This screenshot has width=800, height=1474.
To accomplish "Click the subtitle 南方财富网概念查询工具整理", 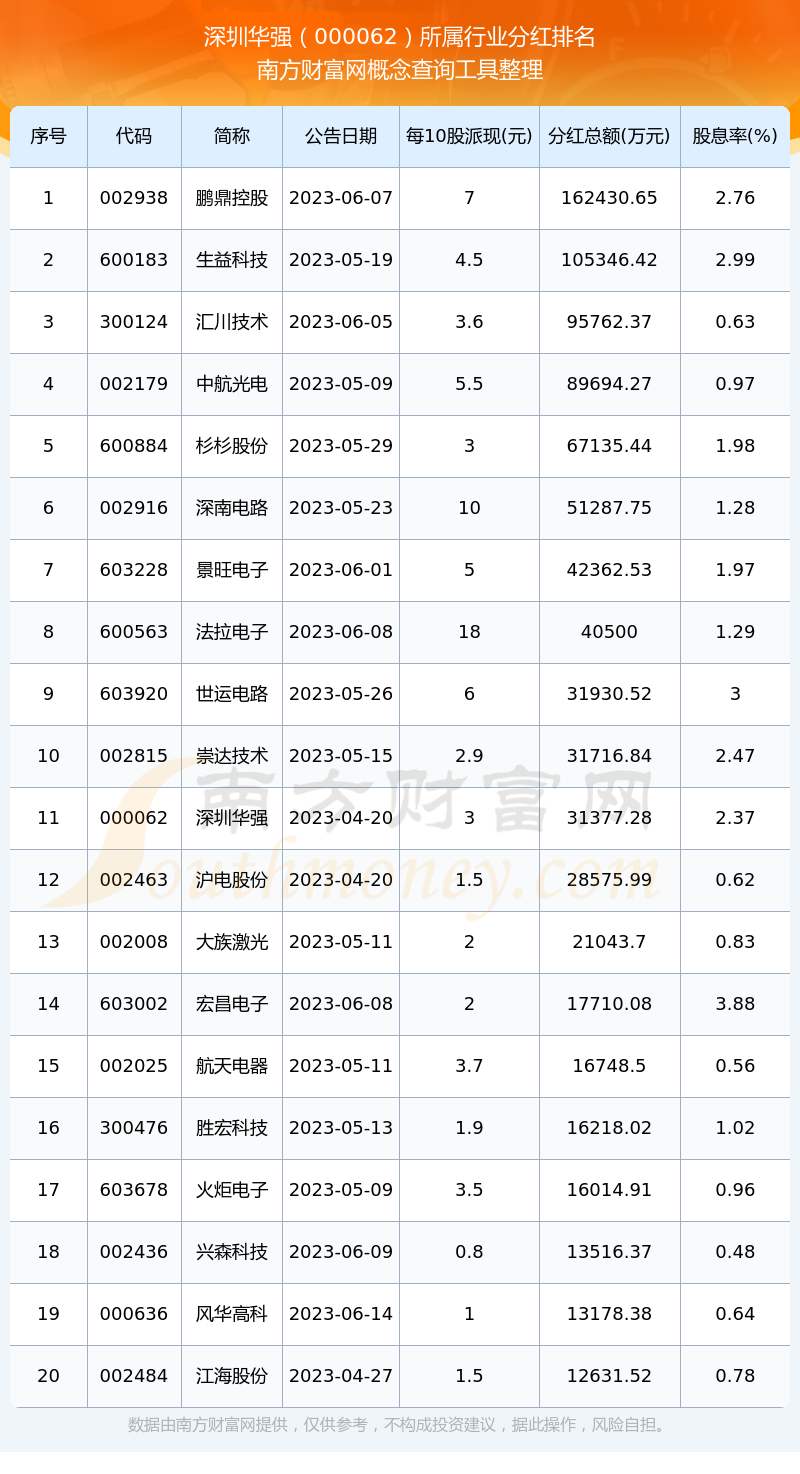I will pos(400,71).
